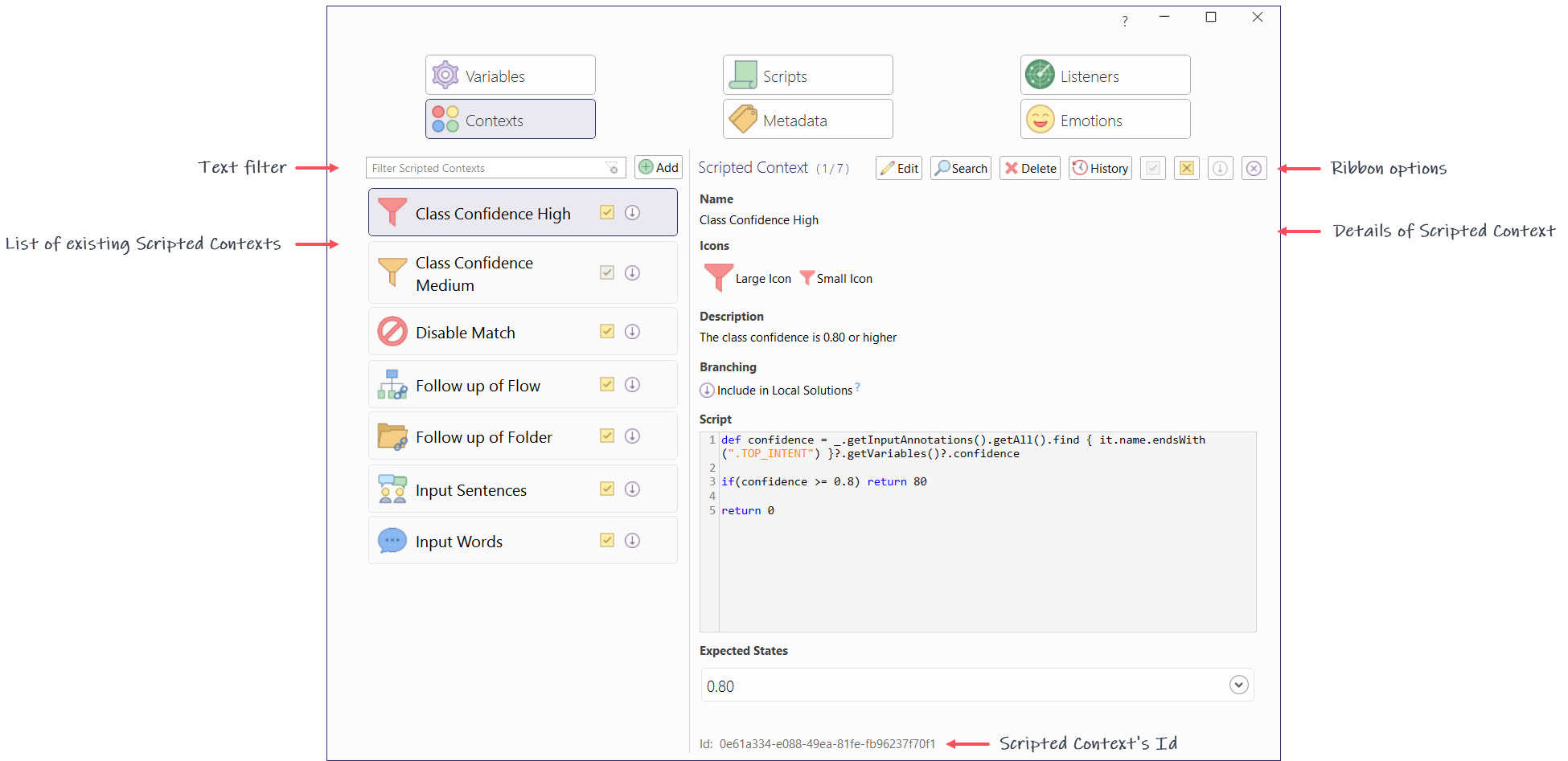The height and width of the screenshot is (761, 1568).
Task: Click the circled X ribbon icon
Action: pos(1254,168)
